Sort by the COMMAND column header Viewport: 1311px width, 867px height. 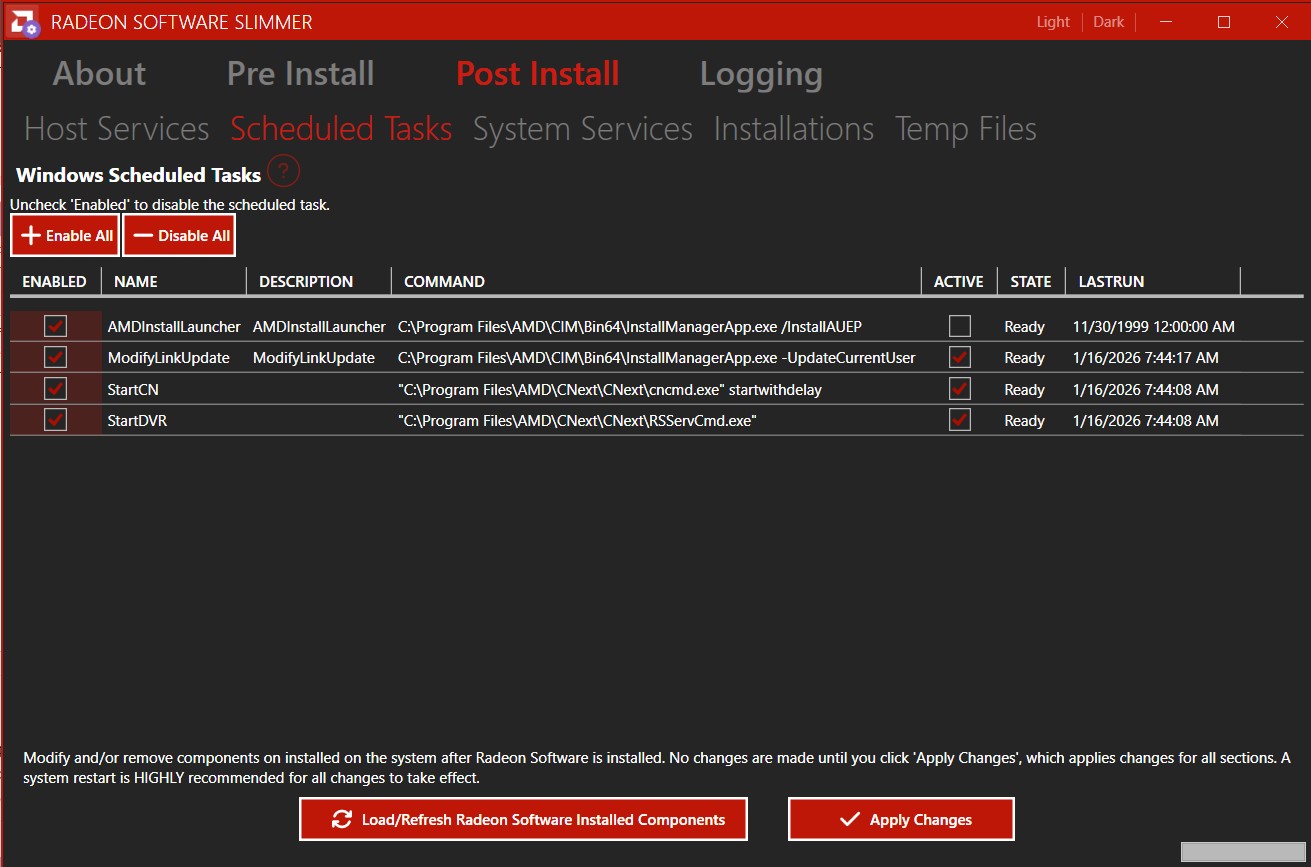pyautogui.click(x=656, y=281)
